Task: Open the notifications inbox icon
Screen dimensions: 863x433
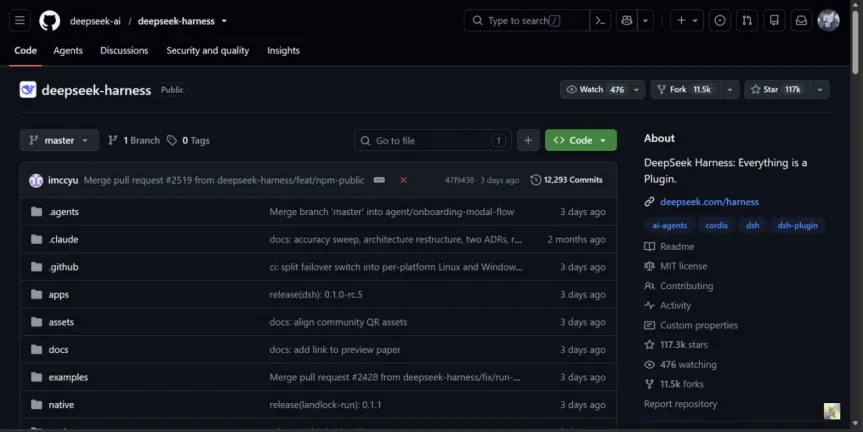Action: point(801,21)
